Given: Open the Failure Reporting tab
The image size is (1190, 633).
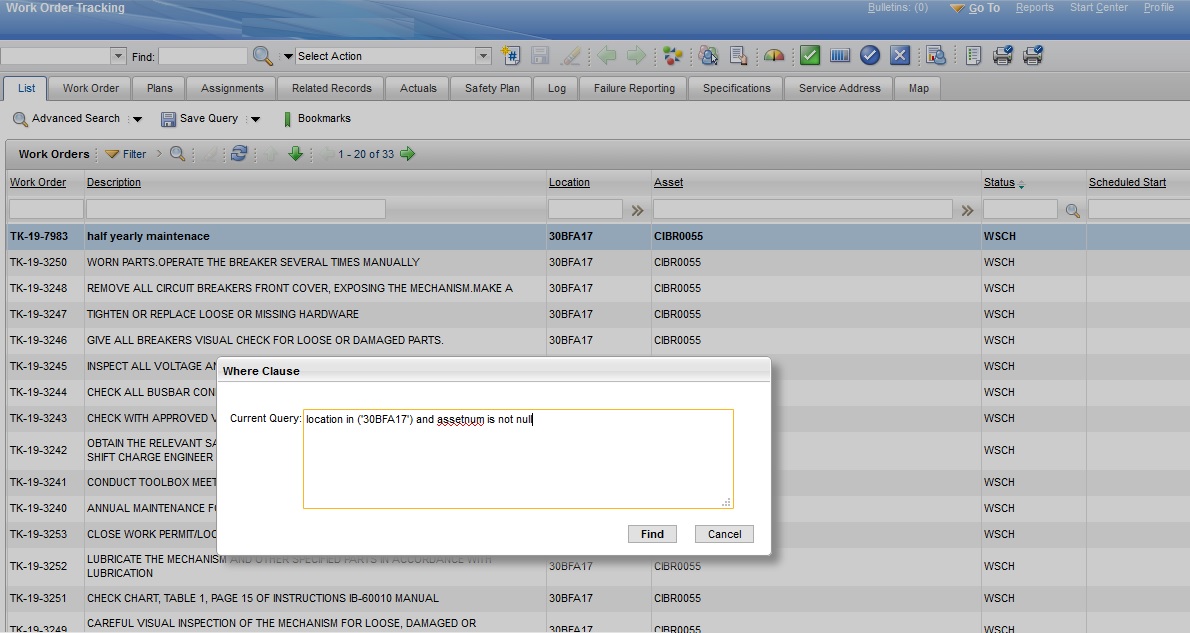Looking at the screenshot, I should 633,88.
